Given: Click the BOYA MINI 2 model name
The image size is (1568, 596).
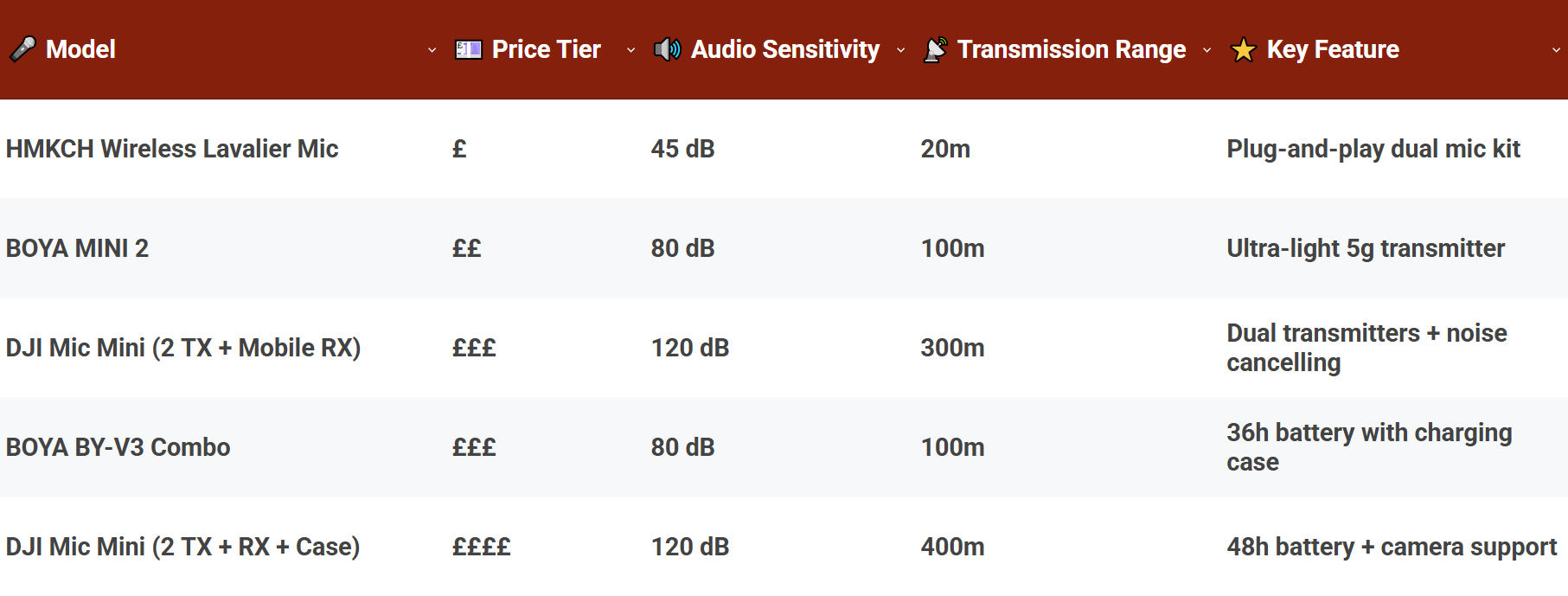Looking at the screenshot, I should tap(77, 248).
